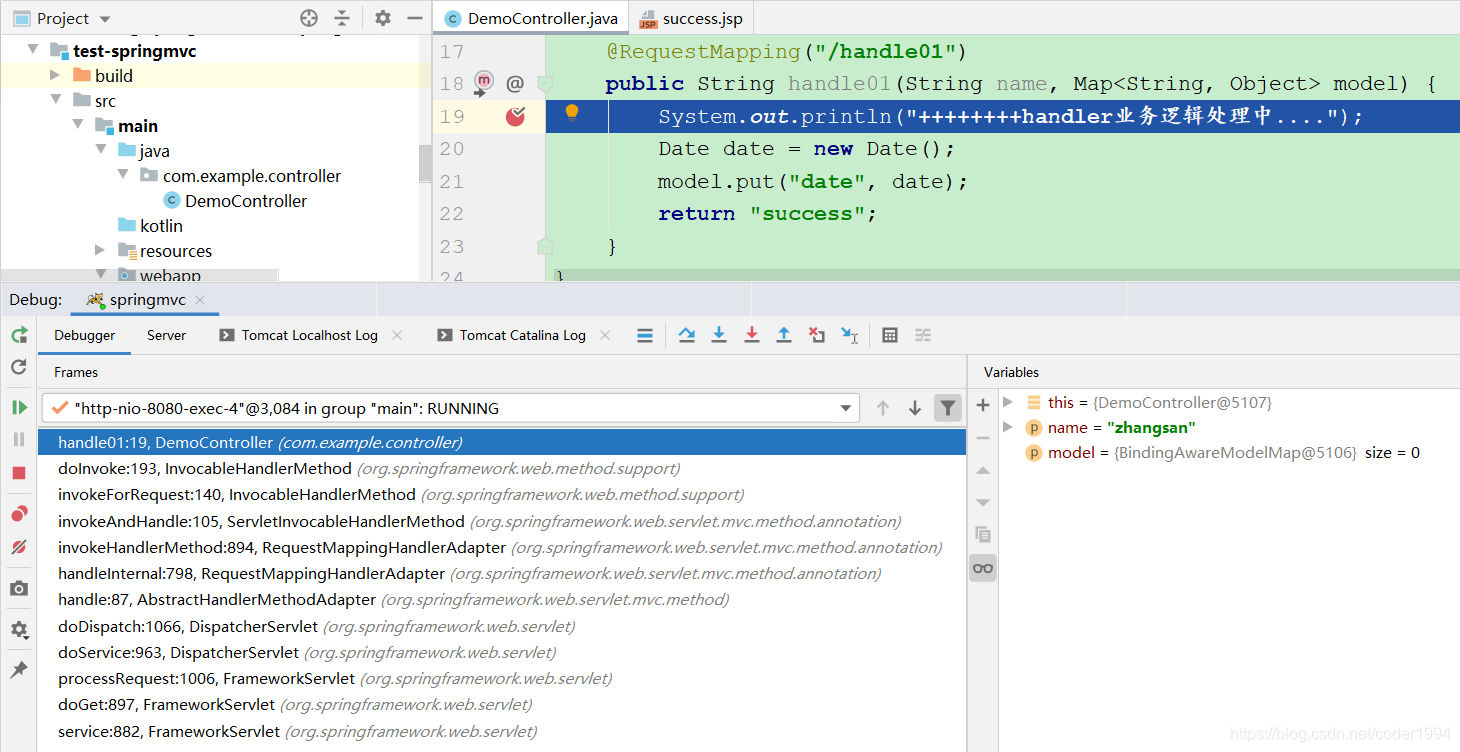The width and height of the screenshot is (1460, 752).
Task: Open debugger settings gear in left sidebar
Action: coord(19,630)
